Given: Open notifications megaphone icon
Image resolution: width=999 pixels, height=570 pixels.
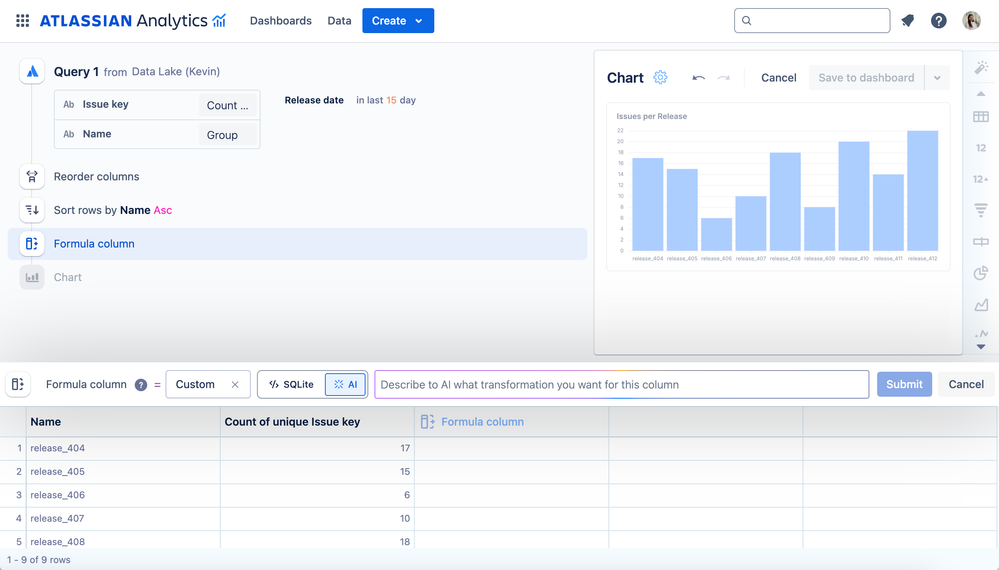Looking at the screenshot, I should 908,20.
